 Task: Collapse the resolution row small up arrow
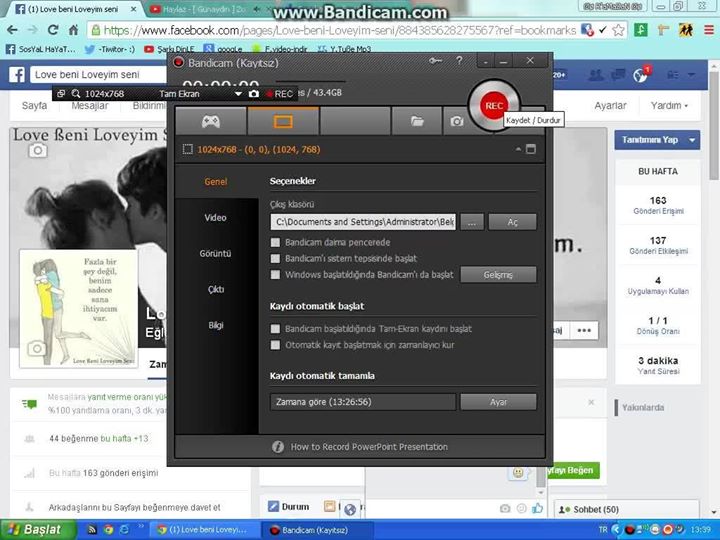pyautogui.click(x=518, y=149)
